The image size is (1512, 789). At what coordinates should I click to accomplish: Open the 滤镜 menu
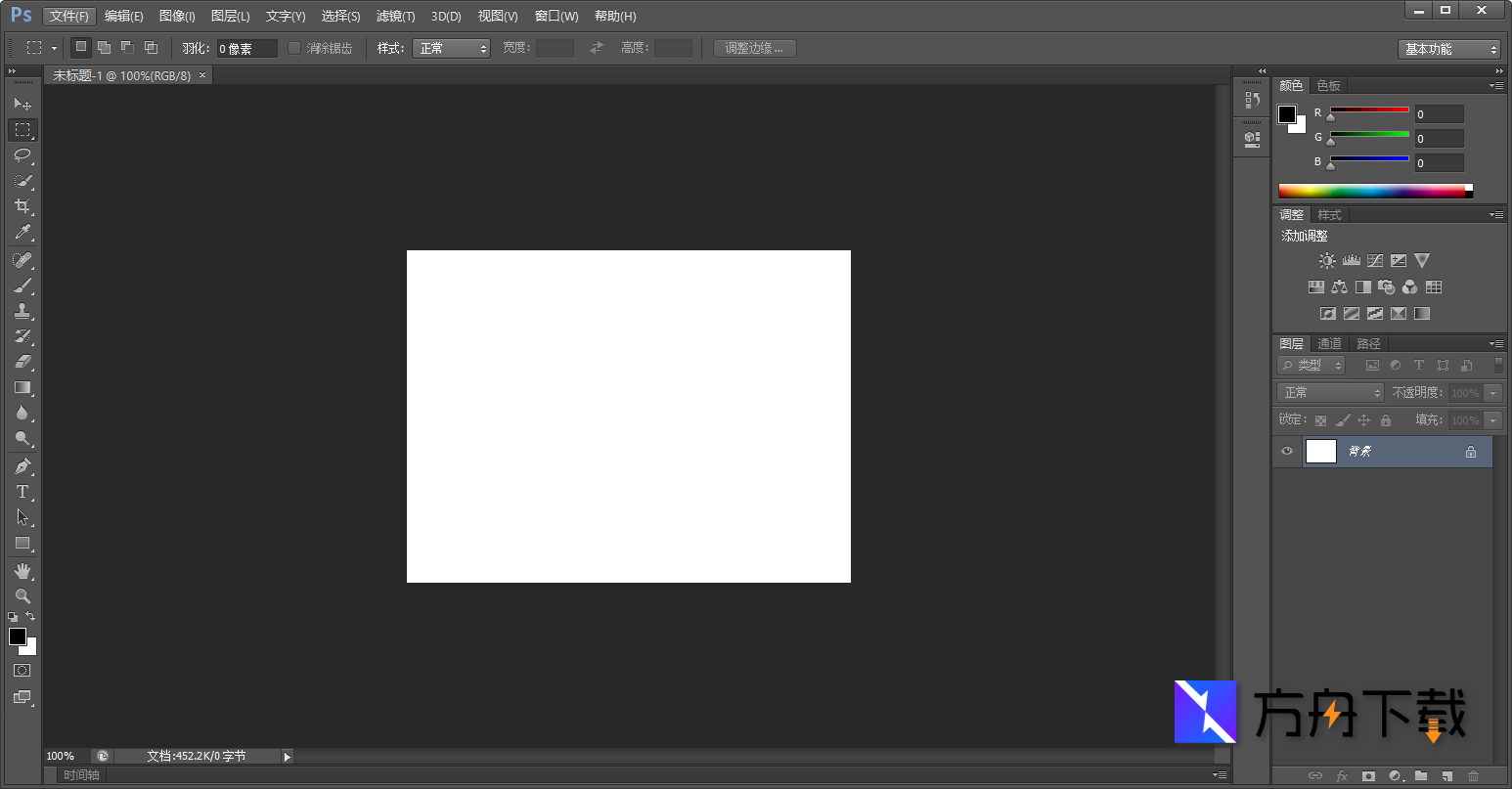click(x=395, y=16)
